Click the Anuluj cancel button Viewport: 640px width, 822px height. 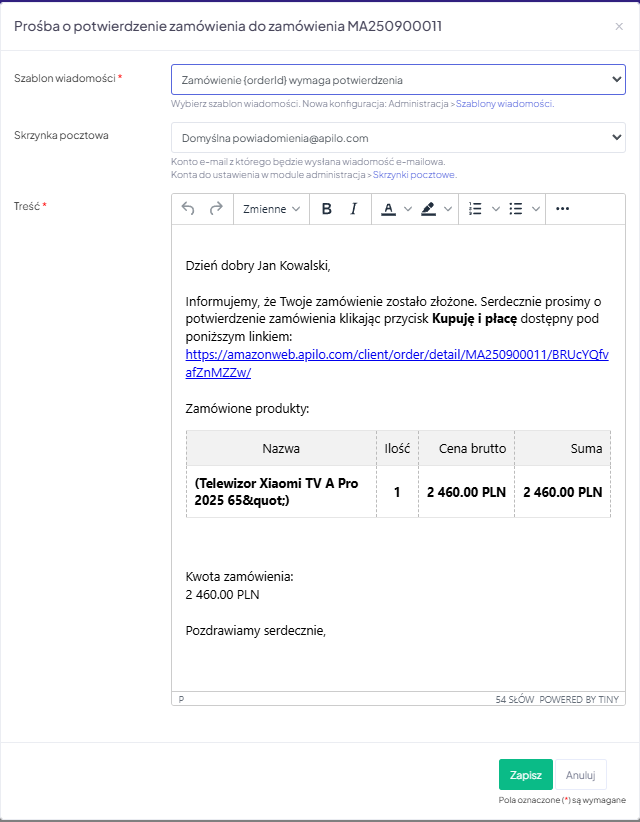coord(580,775)
